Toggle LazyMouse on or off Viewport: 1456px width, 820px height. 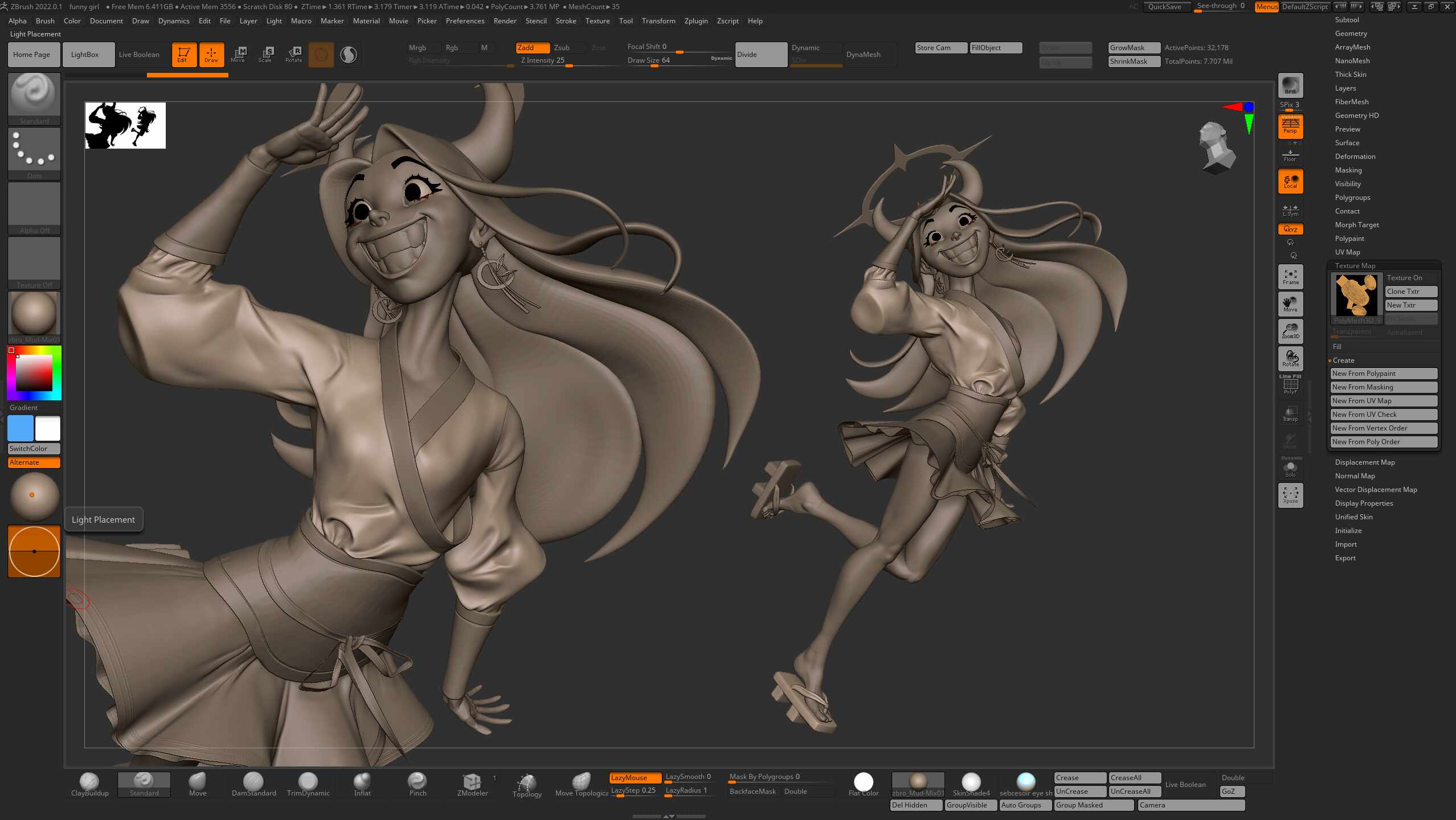tap(635, 777)
